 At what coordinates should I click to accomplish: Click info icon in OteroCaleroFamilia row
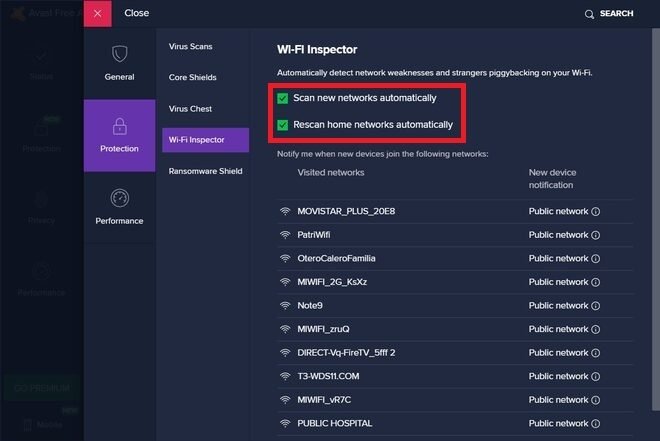596,258
